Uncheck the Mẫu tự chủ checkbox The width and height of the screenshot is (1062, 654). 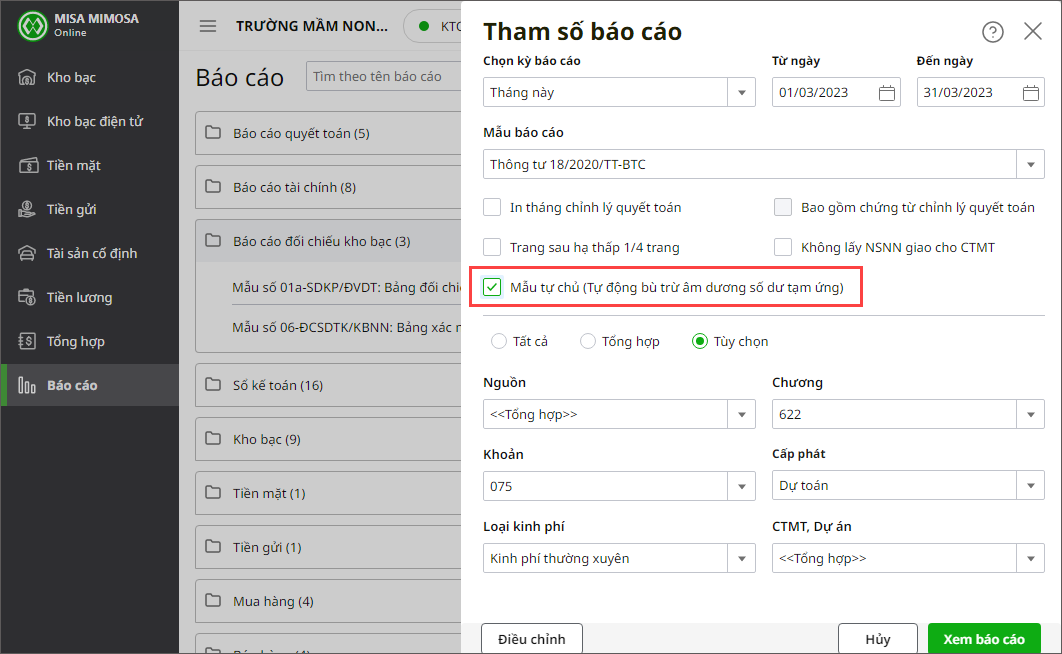492,288
